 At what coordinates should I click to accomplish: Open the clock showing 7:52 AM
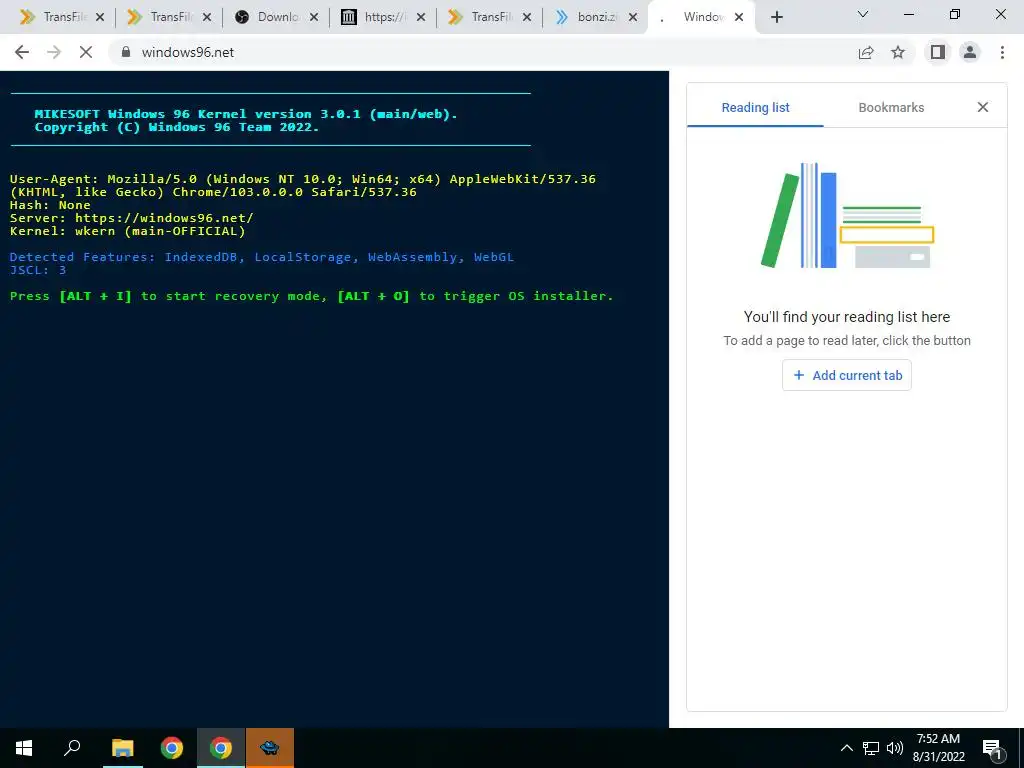pyautogui.click(x=938, y=748)
